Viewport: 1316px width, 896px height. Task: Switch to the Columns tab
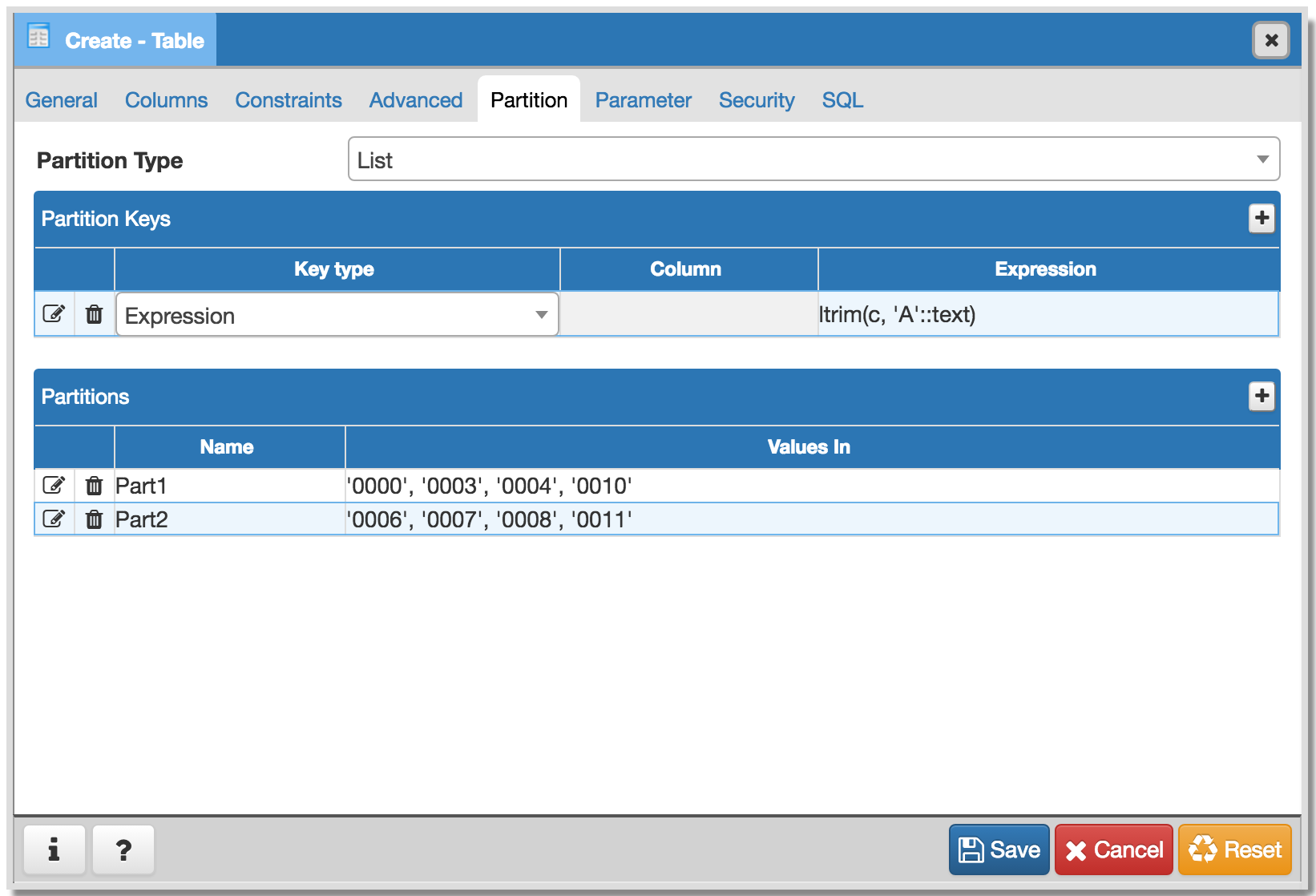pyautogui.click(x=166, y=100)
